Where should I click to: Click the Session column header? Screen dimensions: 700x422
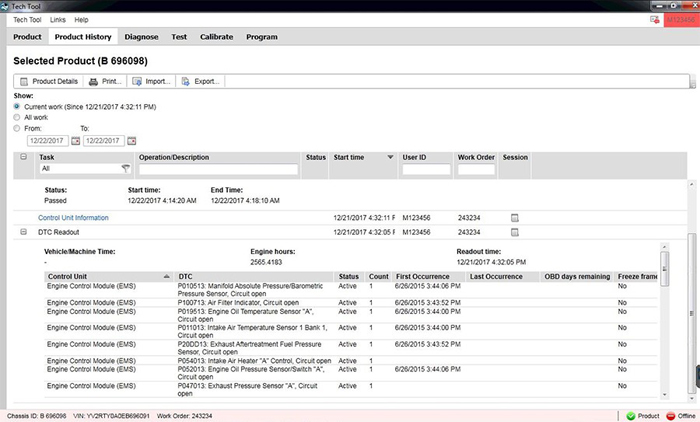[x=515, y=157]
